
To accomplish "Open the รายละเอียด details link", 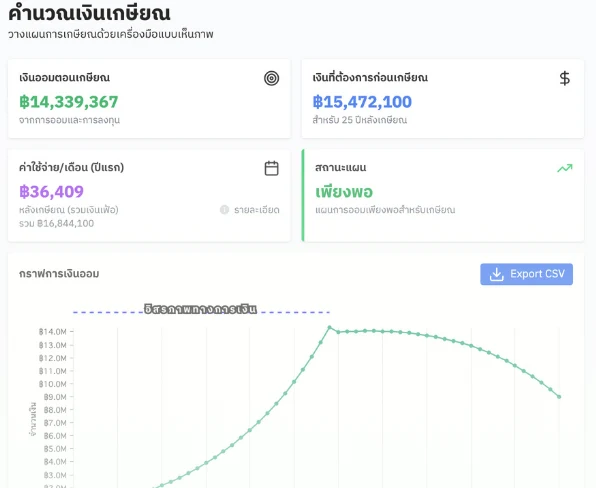I will pos(257,210).
